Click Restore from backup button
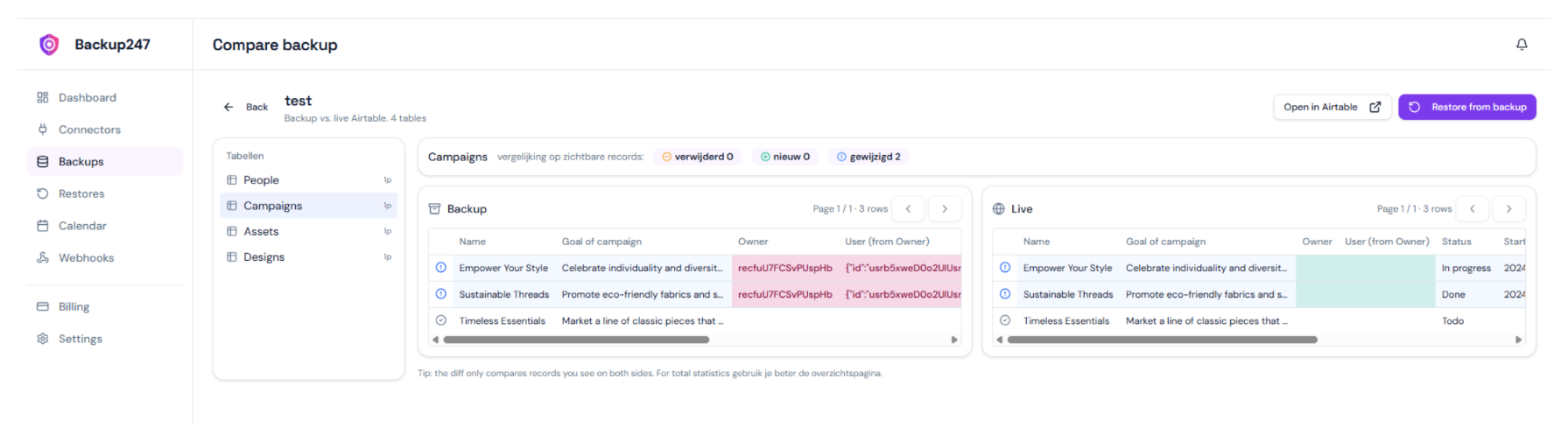Image resolution: width=1568 pixels, height=442 pixels. pos(1467,107)
